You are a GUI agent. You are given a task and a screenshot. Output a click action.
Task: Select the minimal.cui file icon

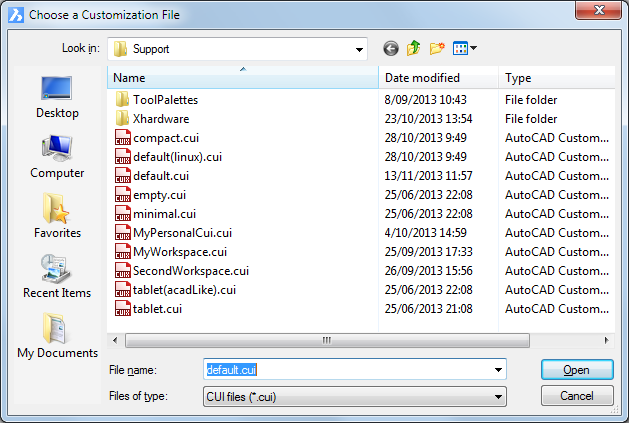click(x=122, y=214)
